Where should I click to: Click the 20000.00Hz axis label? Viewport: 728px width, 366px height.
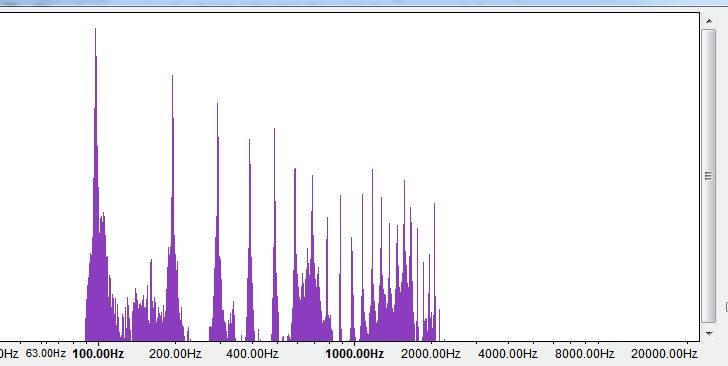(x=664, y=354)
